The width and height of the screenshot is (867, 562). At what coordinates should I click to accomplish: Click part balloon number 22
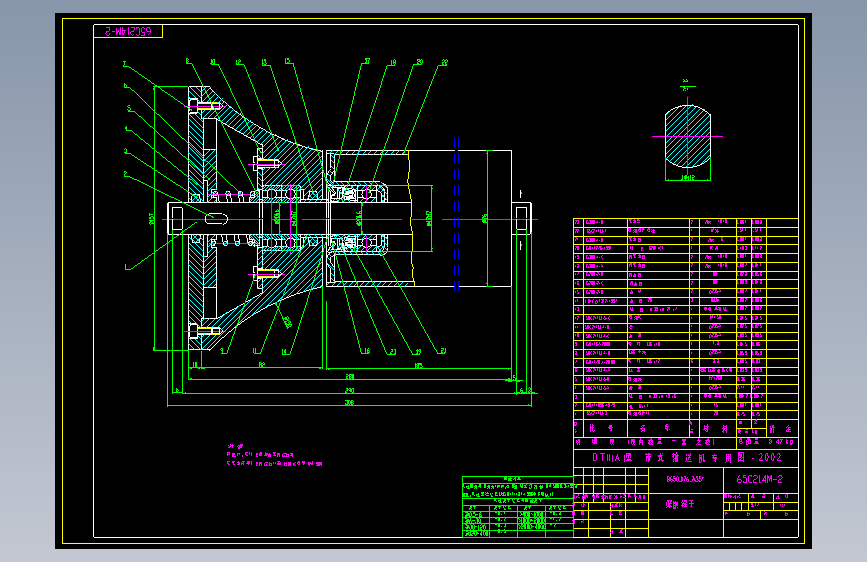point(445,63)
